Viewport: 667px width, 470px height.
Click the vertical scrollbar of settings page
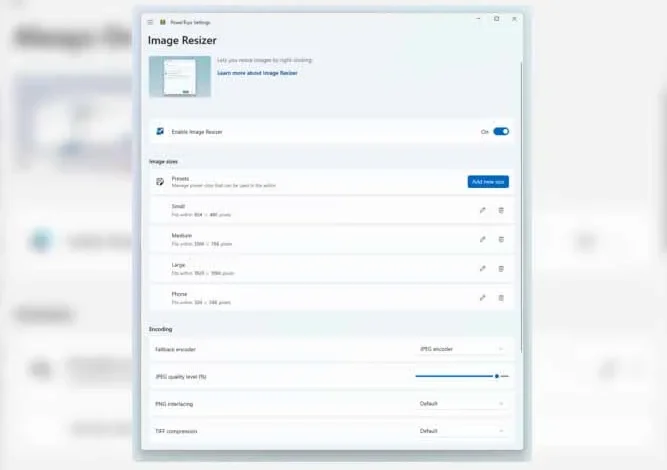[x=521, y=208]
